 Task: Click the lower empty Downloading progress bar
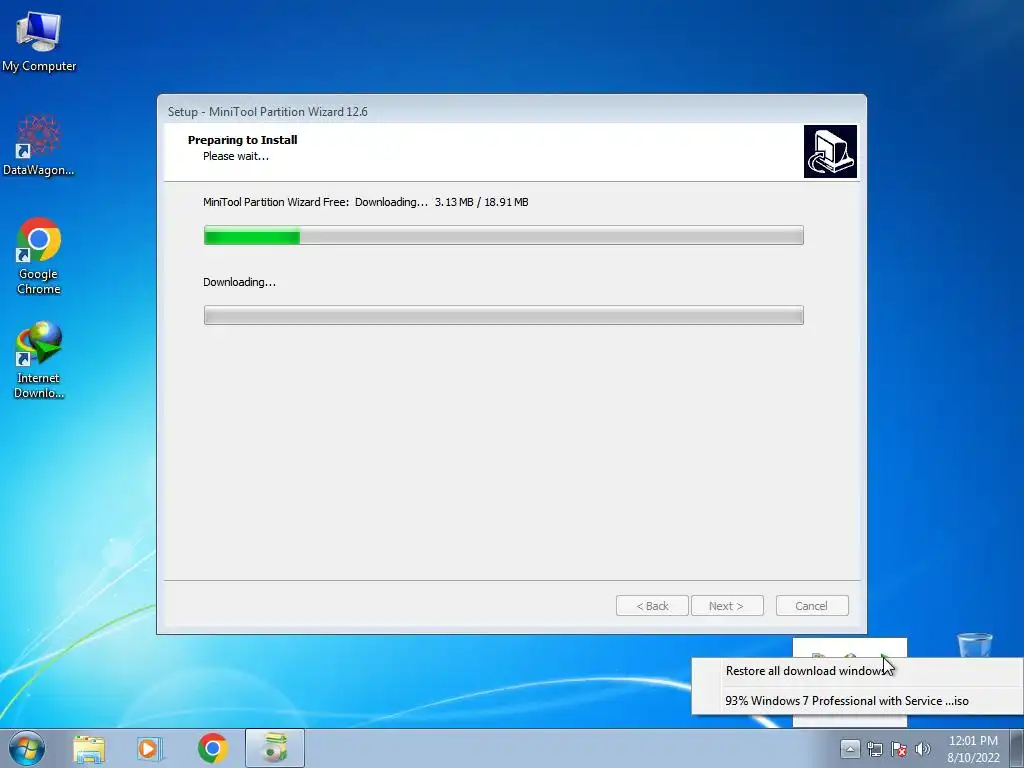[x=504, y=315]
